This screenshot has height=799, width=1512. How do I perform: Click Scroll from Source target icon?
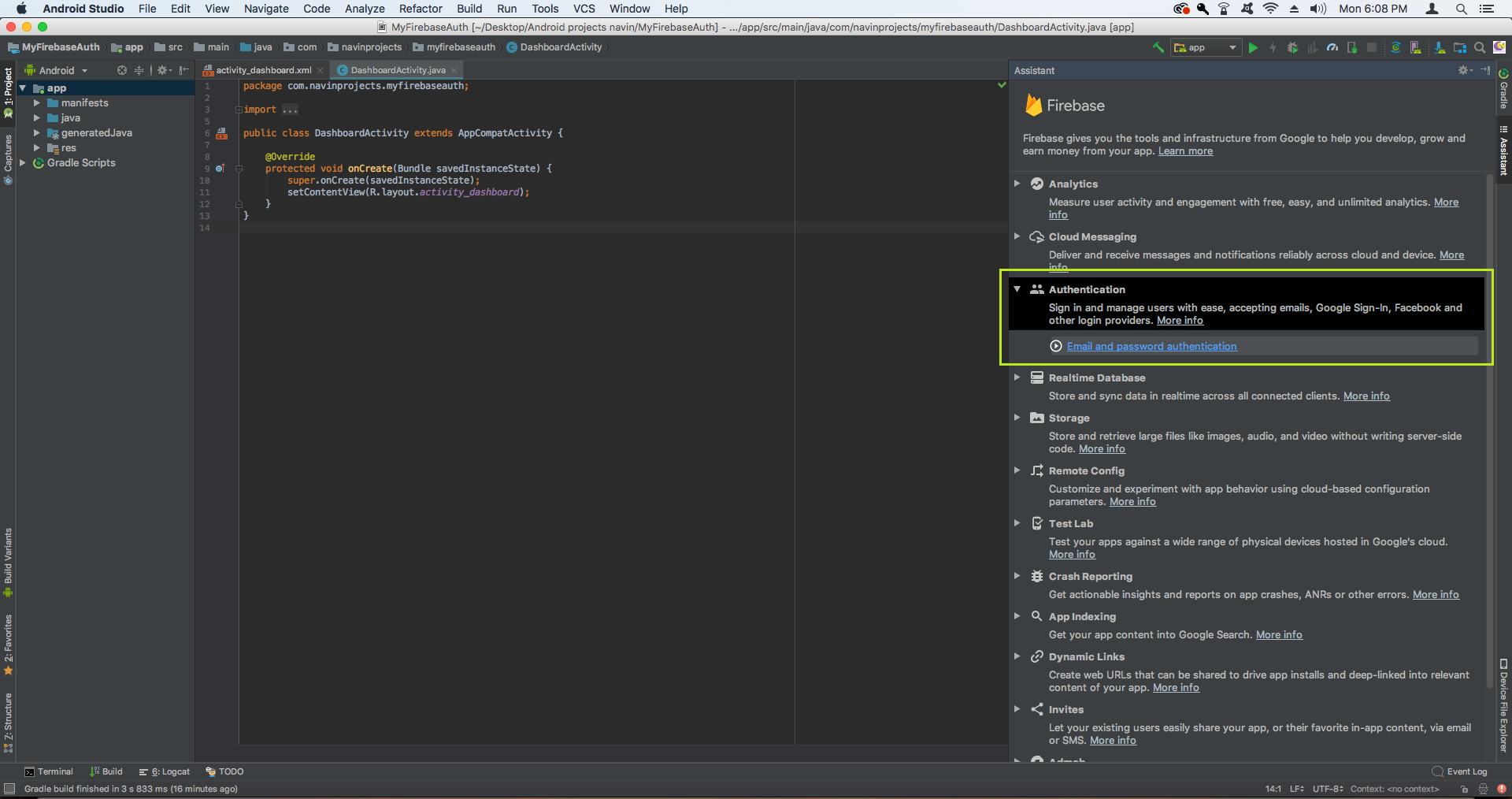(x=122, y=70)
